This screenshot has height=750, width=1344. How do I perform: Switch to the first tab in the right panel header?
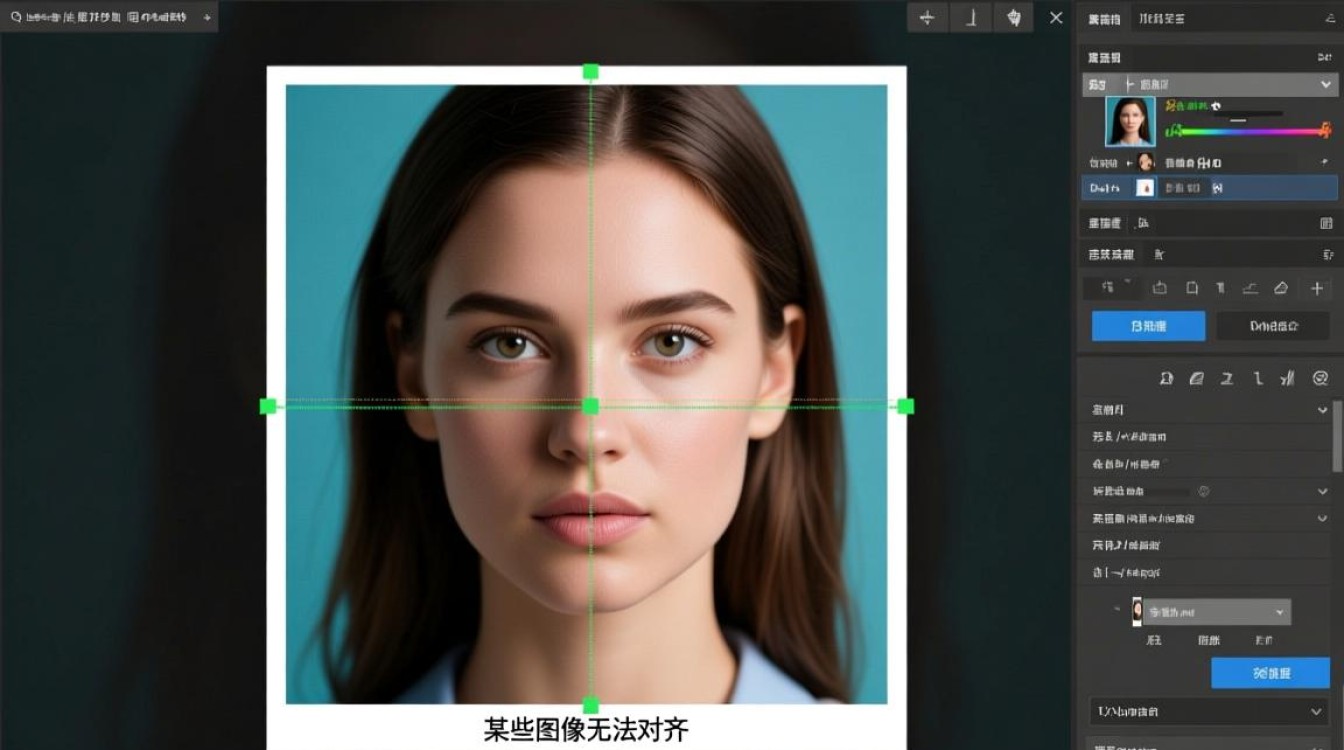pyautogui.click(x=1103, y=18)
